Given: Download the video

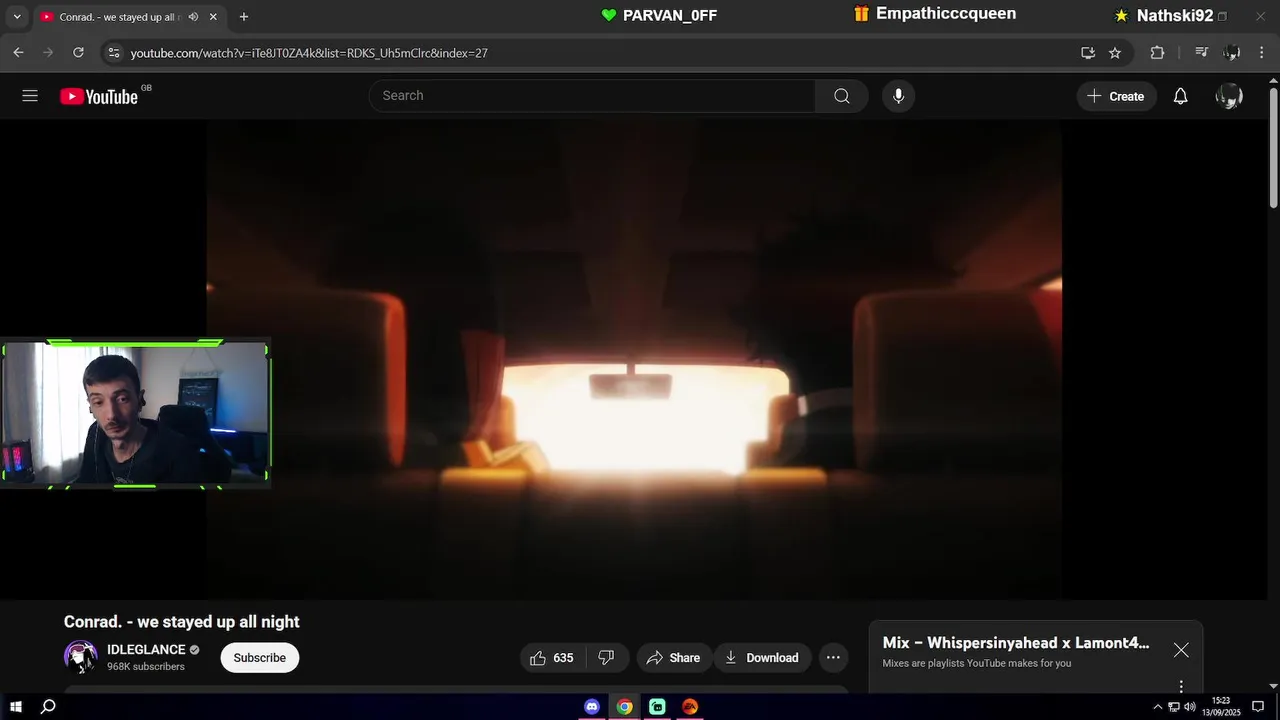Looking at the screenshot, I should click(x=762, y=657).
